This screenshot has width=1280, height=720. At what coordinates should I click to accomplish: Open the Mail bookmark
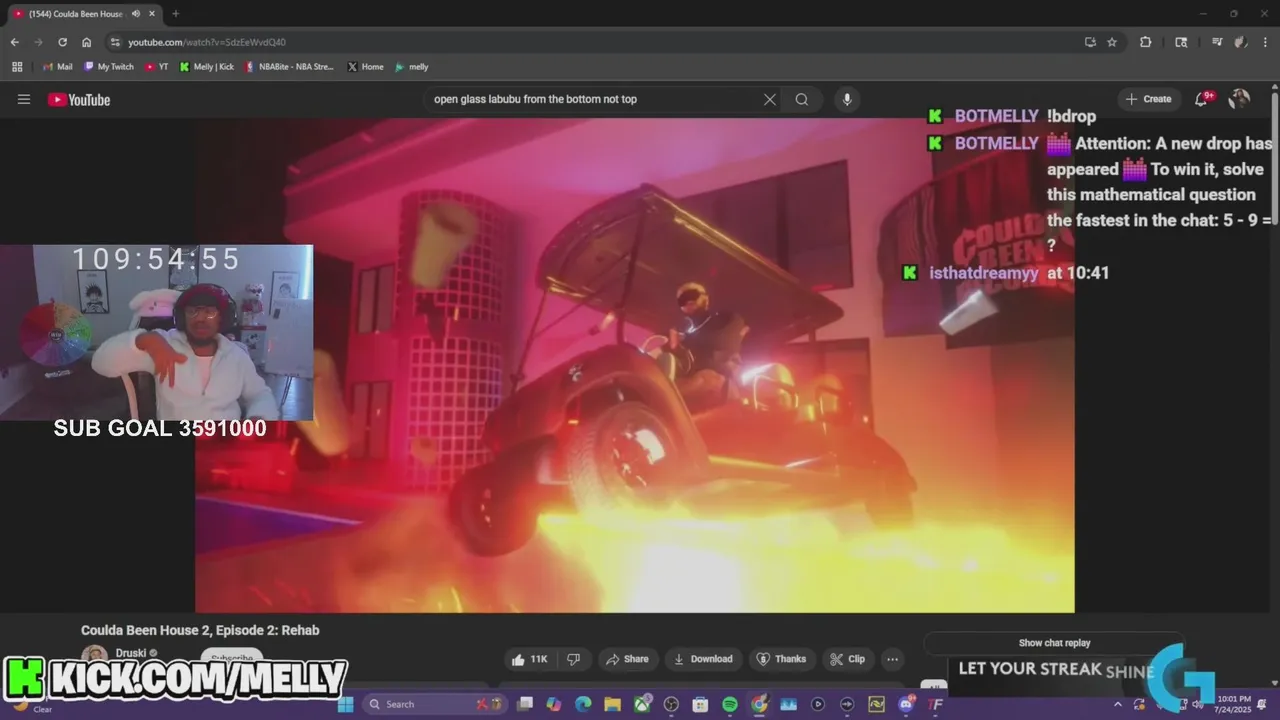pyautogui.click(x=58, y=67)
